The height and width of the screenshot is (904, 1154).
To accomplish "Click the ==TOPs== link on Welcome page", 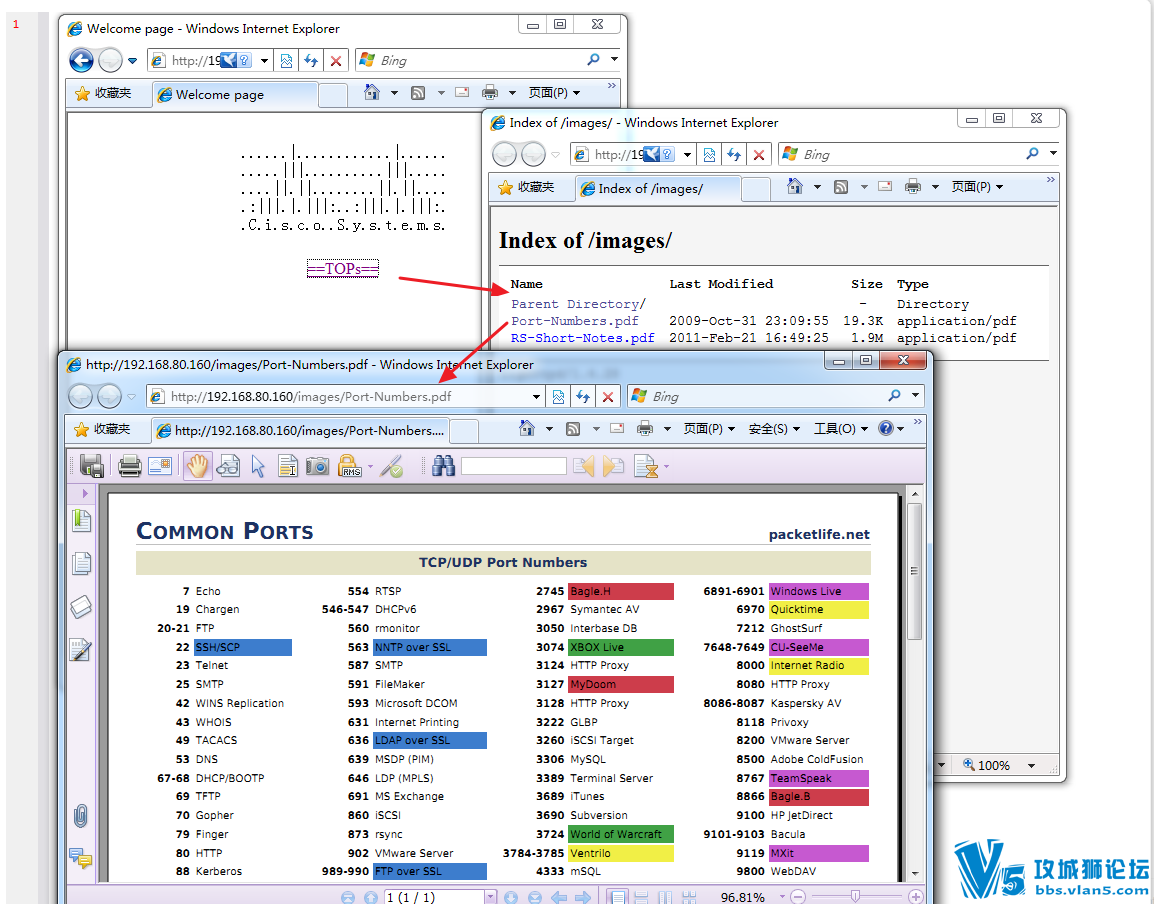I will point(343,269).
